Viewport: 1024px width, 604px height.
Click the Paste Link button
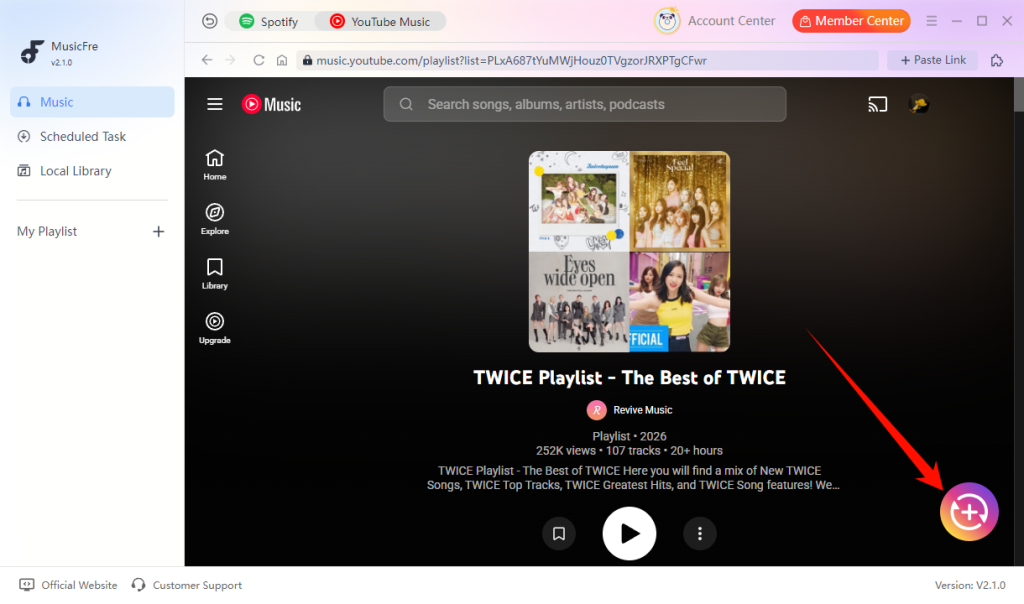(x=933, y=60)
